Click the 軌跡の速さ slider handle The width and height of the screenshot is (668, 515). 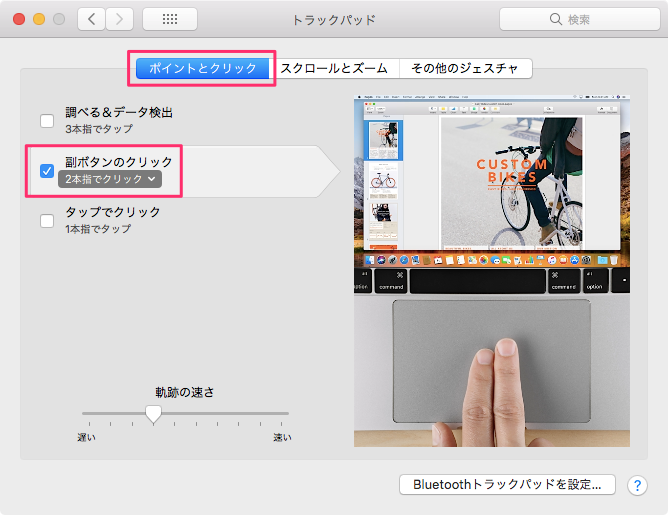click(153, 414)
